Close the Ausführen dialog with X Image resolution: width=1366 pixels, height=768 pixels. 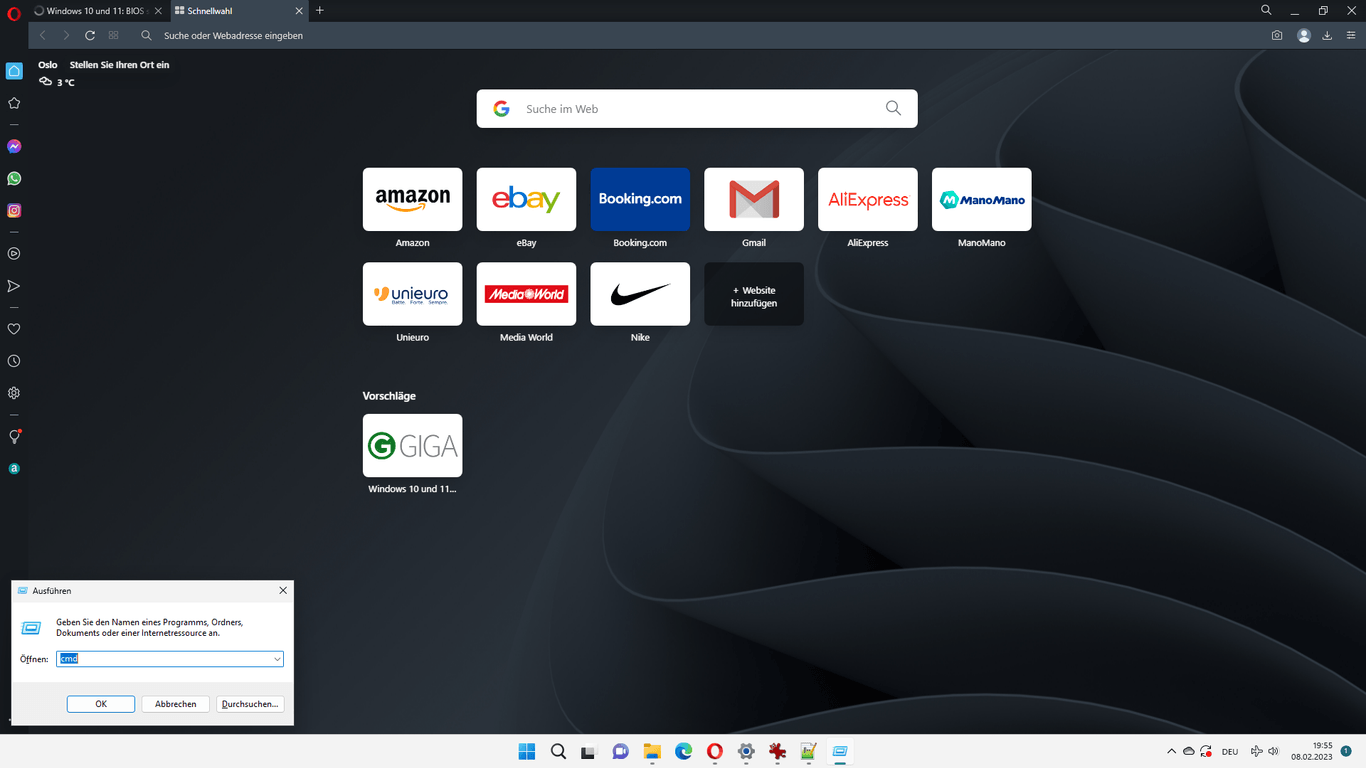283,590
